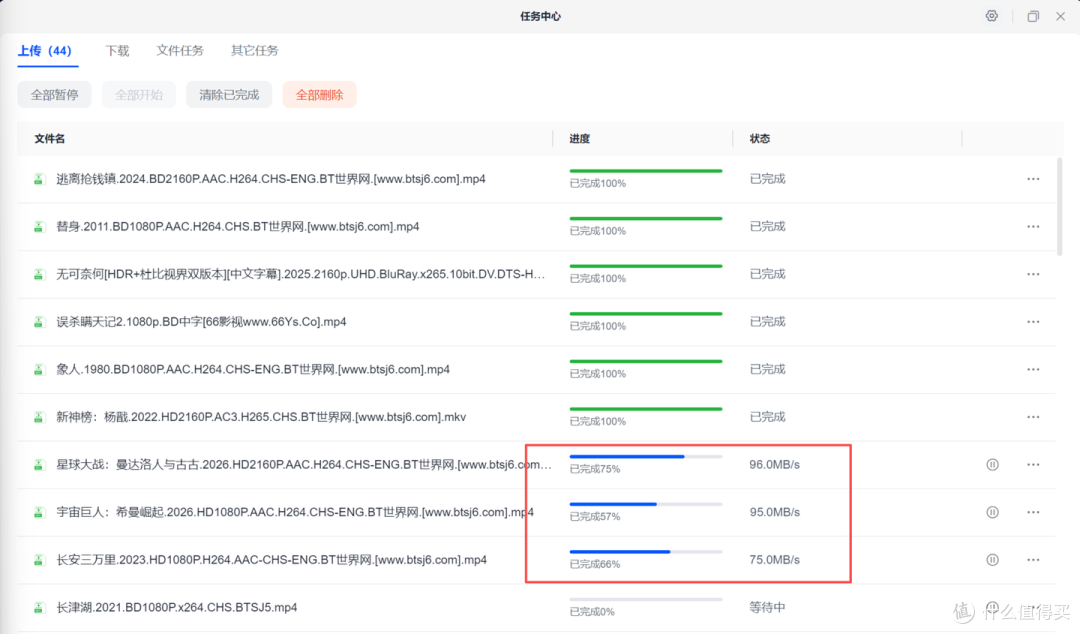
Task: Click file icon of 误杀瞒天记2 upload
Action: click(x=39, y=322)
